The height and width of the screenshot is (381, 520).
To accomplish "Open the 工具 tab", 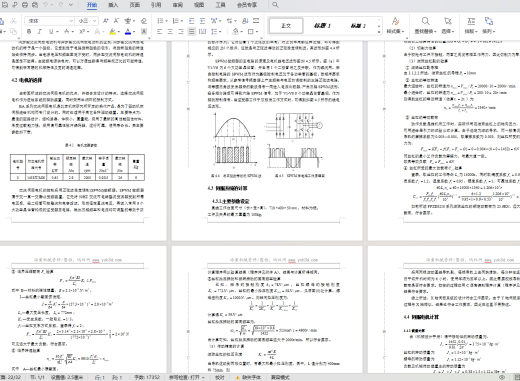I will click(x=220, y=5).
